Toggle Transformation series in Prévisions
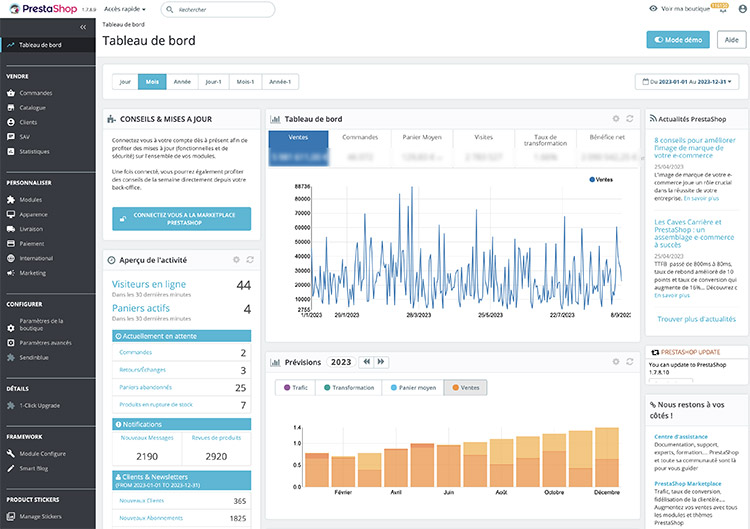 pyautogui.click(x=349, y=387)
